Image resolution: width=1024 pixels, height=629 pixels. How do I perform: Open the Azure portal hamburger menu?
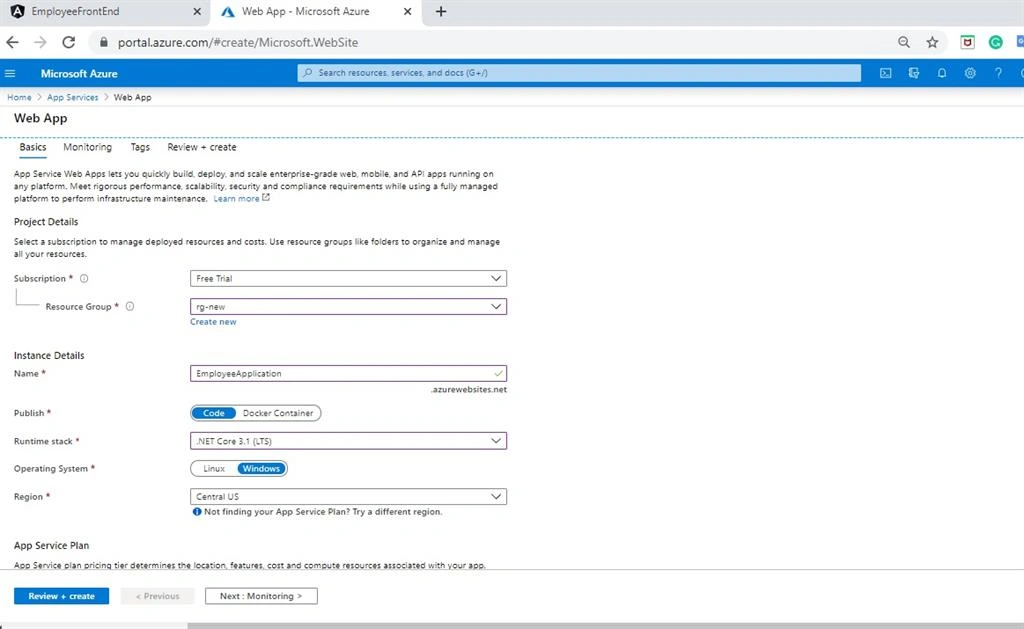tap(10, 73)
